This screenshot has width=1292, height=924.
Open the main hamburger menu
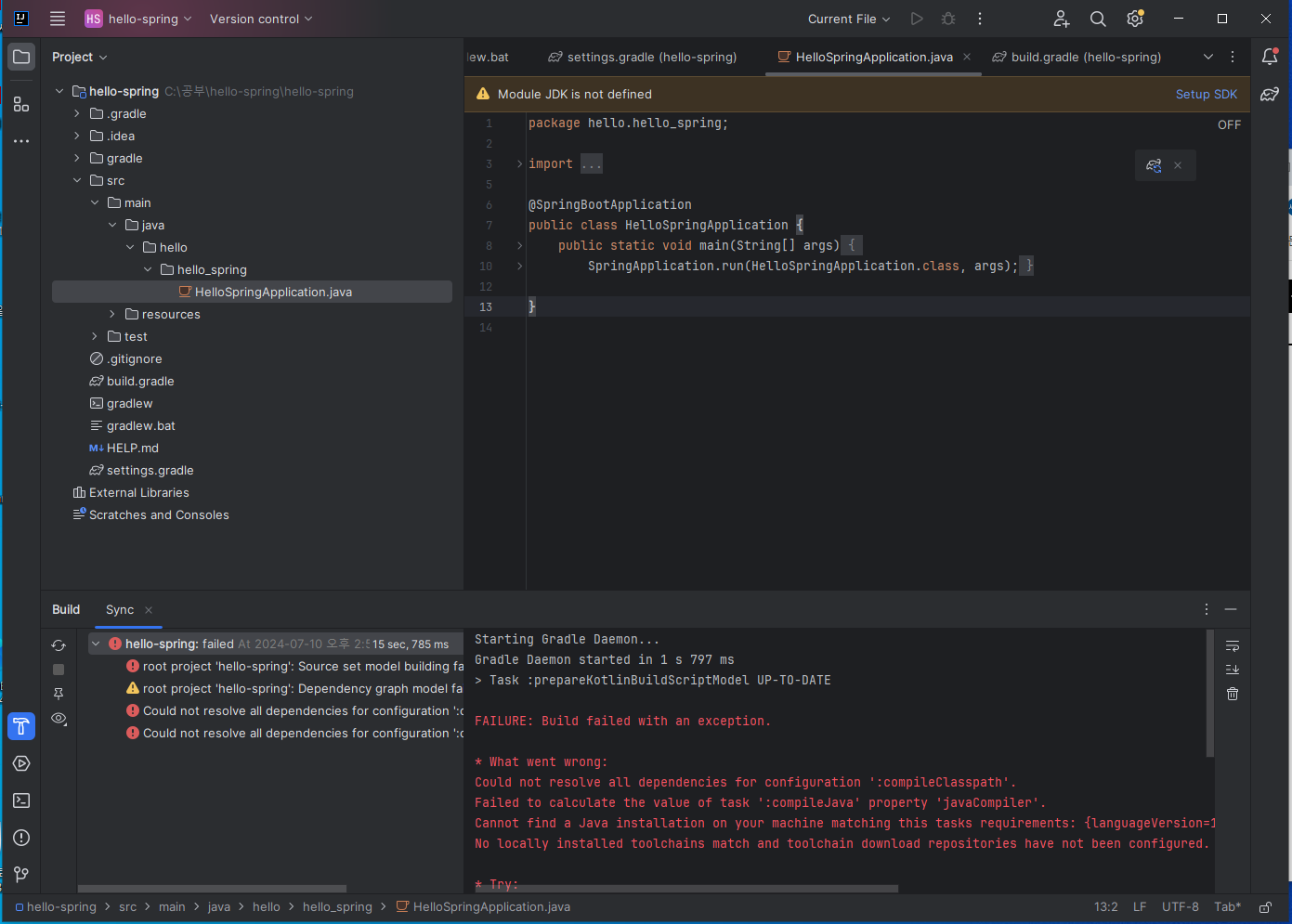pyautogui.click(x=58, y=19)
